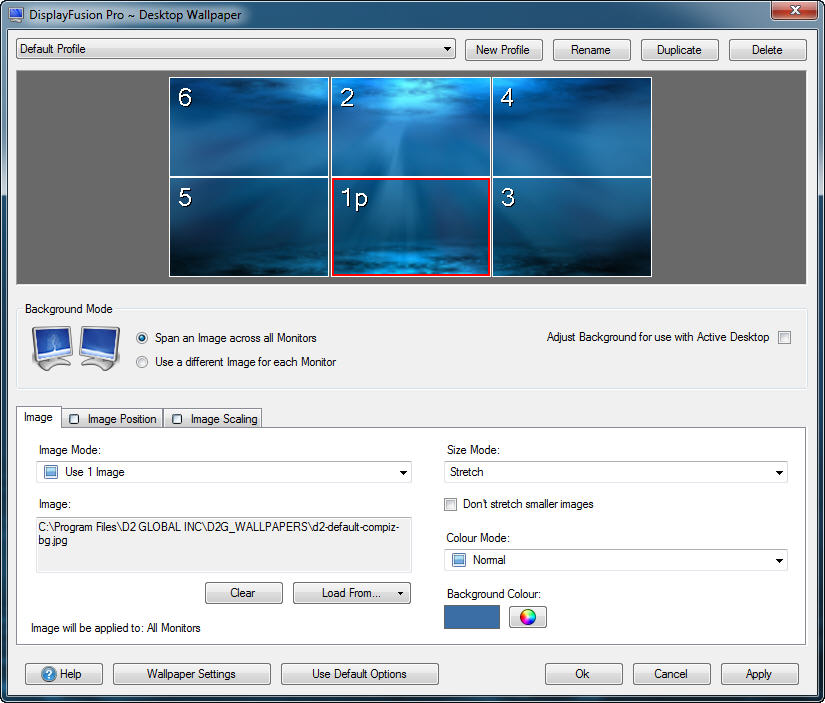
Task: Expand the Image Mode dropdown
Action: pyautogui.click(x=224, y=472)
